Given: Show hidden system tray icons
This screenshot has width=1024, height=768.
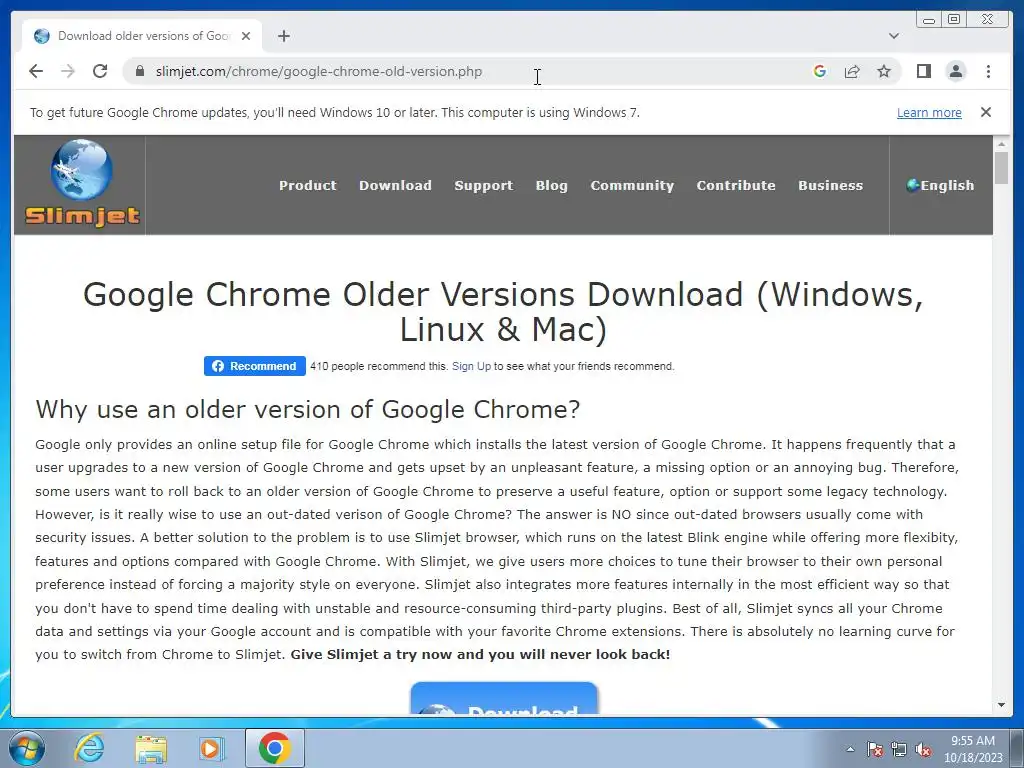Looking at the screenshot, I should [850, 749].
